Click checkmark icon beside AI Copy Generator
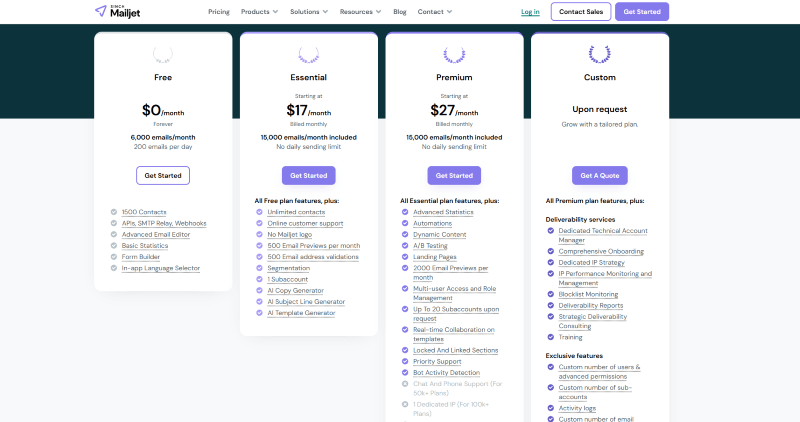Screen dimensions: 800x422 click(259, 290)
